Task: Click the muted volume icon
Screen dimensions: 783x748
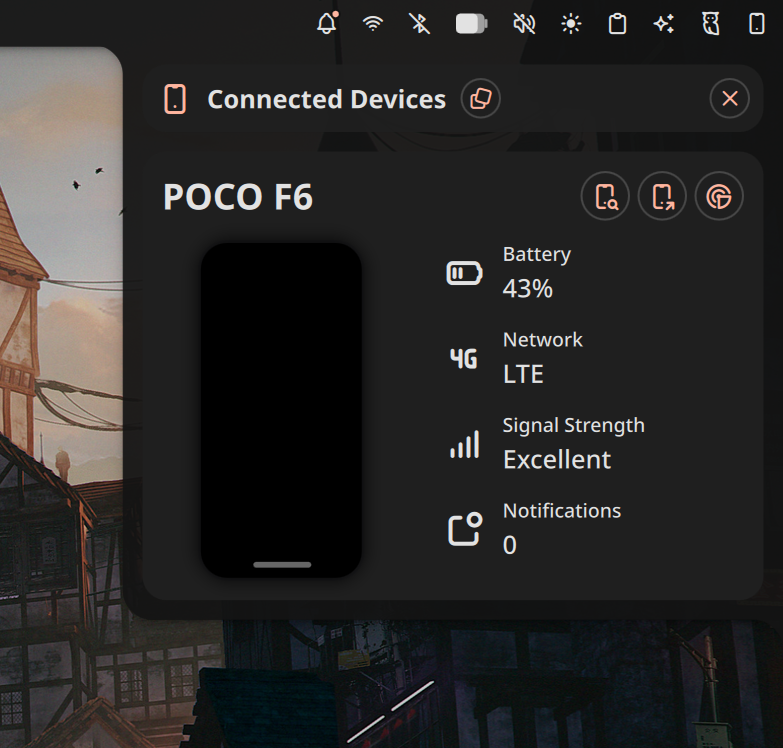Action: (x=524, y=23)
